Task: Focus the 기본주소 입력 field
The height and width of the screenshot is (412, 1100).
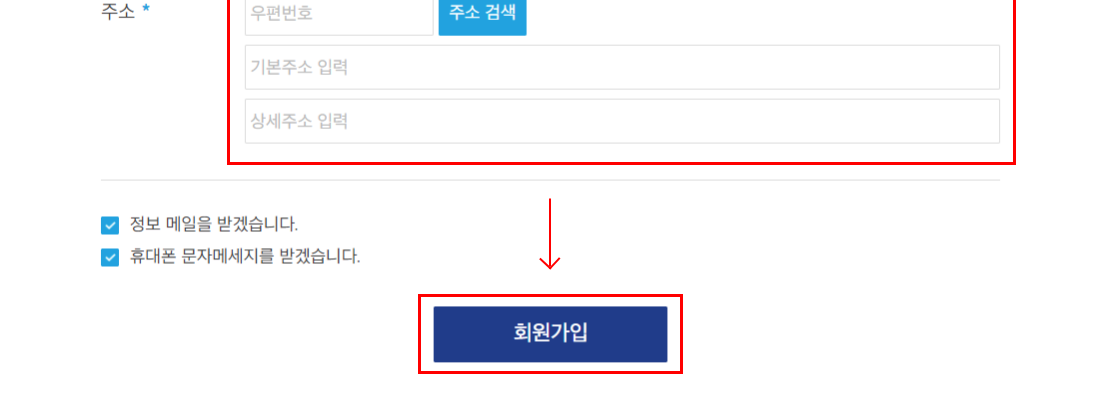Action: coord(622,67)
